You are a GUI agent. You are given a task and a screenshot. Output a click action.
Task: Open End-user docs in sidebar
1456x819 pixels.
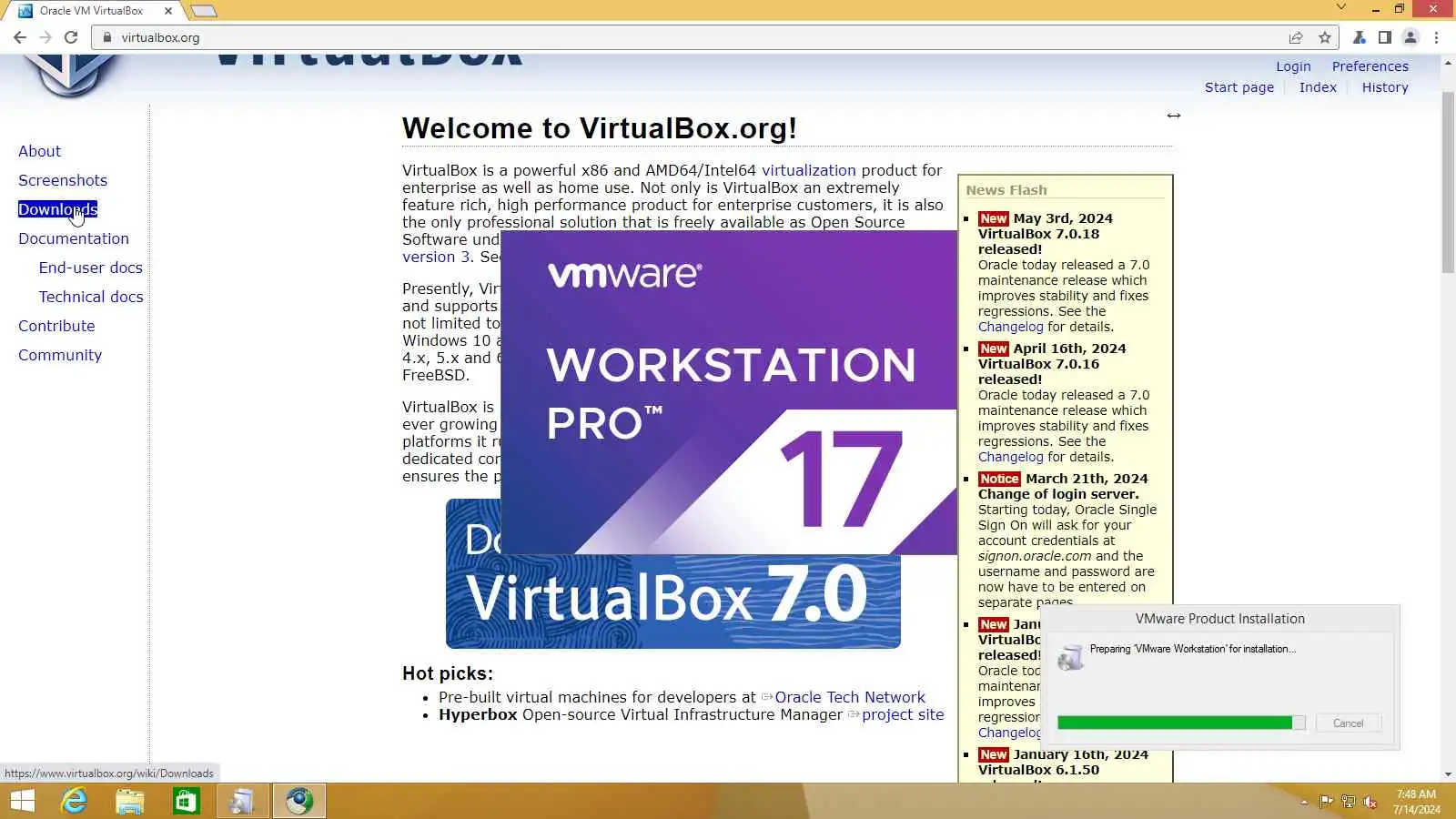pos(91,268)
